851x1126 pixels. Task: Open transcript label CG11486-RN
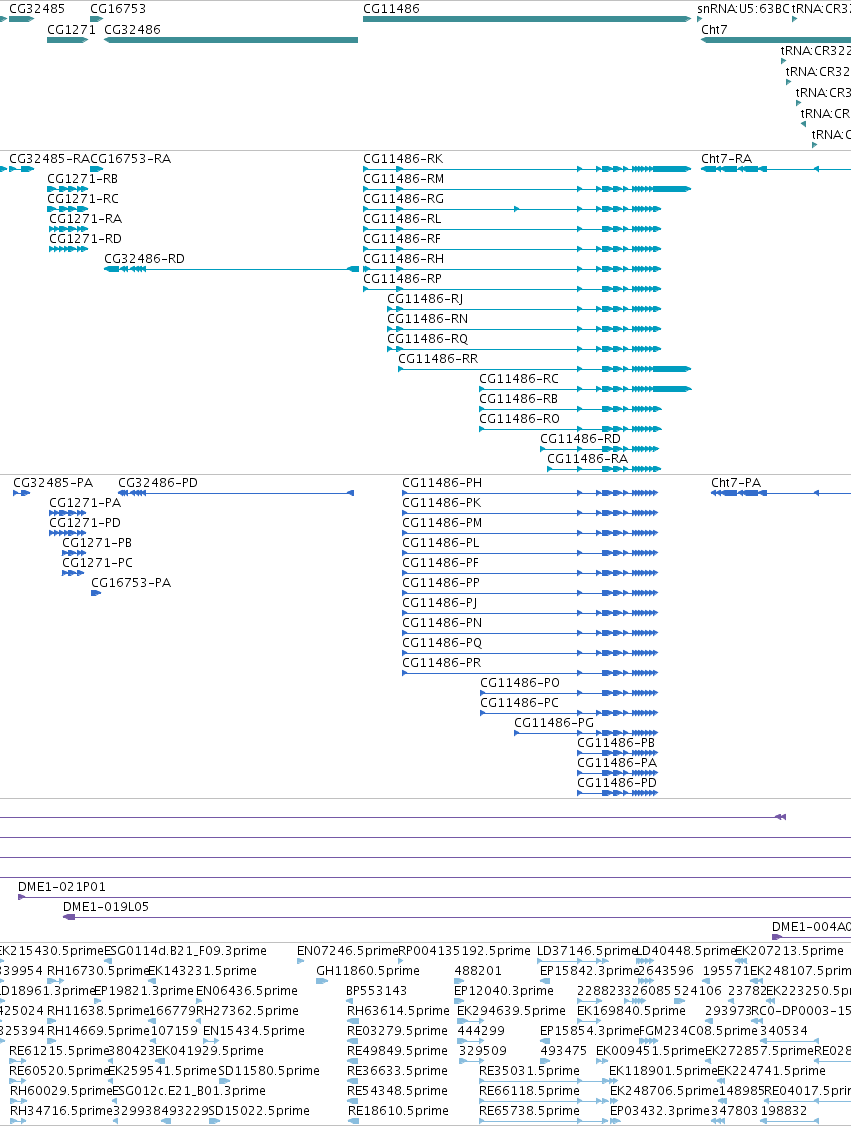point(427,319)
